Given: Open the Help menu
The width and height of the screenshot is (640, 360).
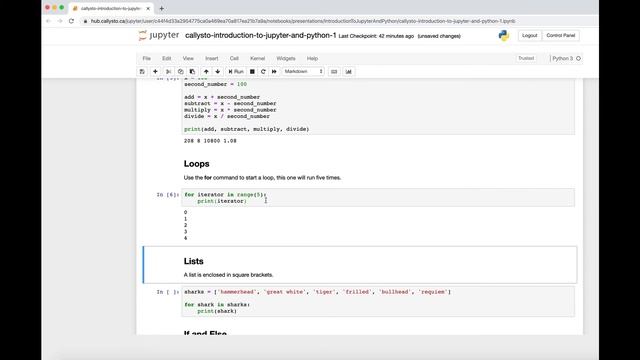Looking at the screenshot, I should click(312, 58).
